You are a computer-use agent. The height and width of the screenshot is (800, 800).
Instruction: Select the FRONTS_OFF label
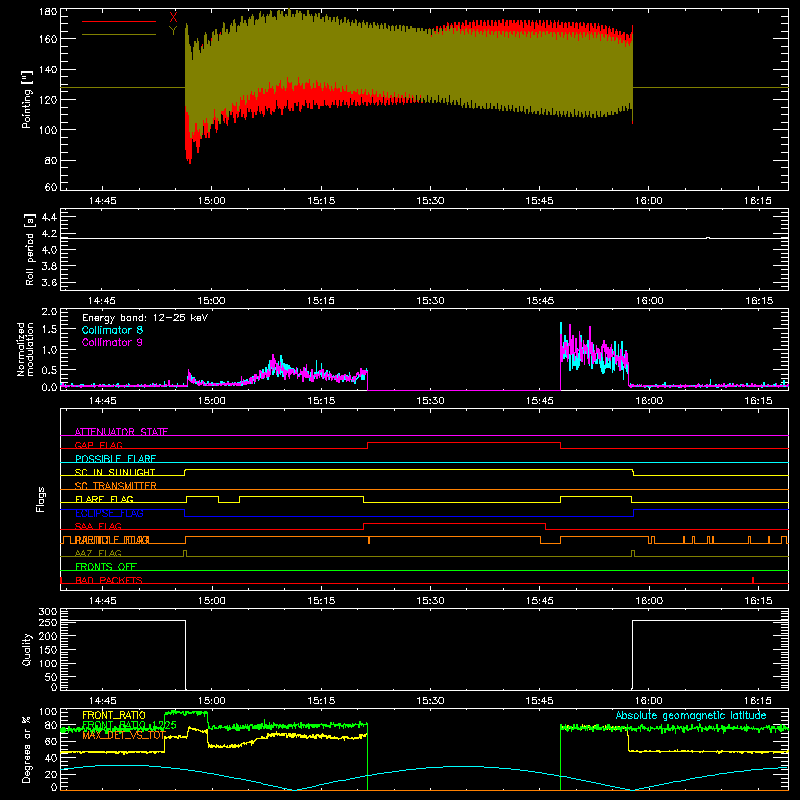point(106,566)
